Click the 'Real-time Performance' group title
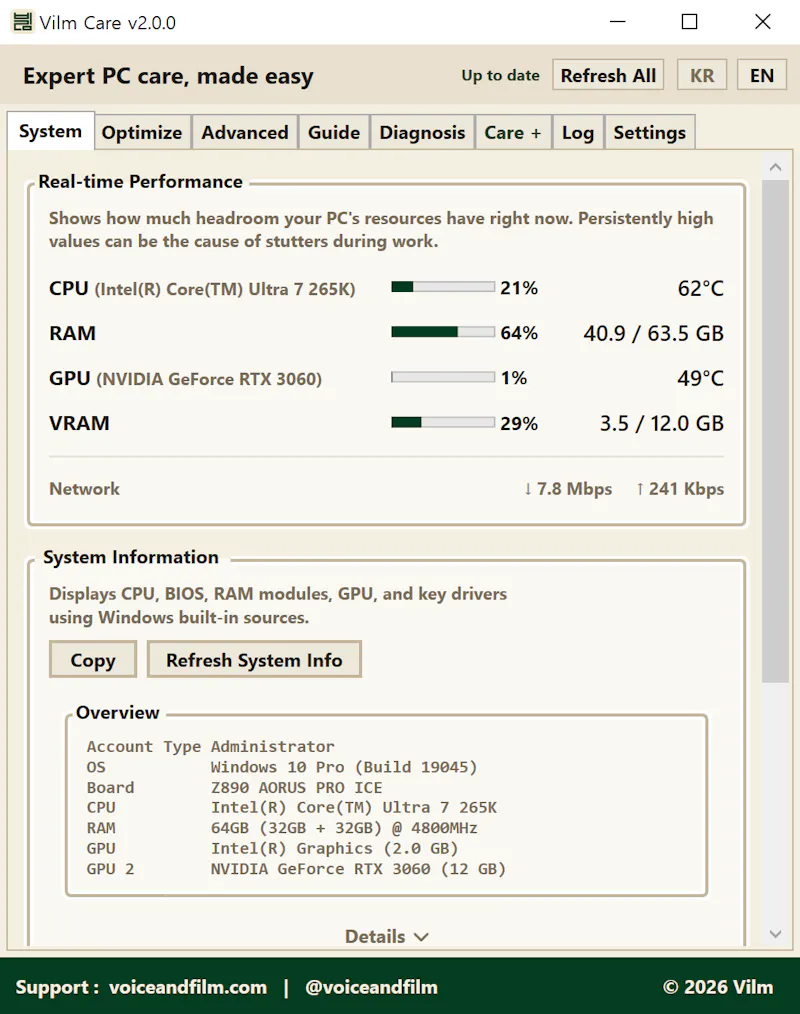800x1014 pixels. [140, 182]
